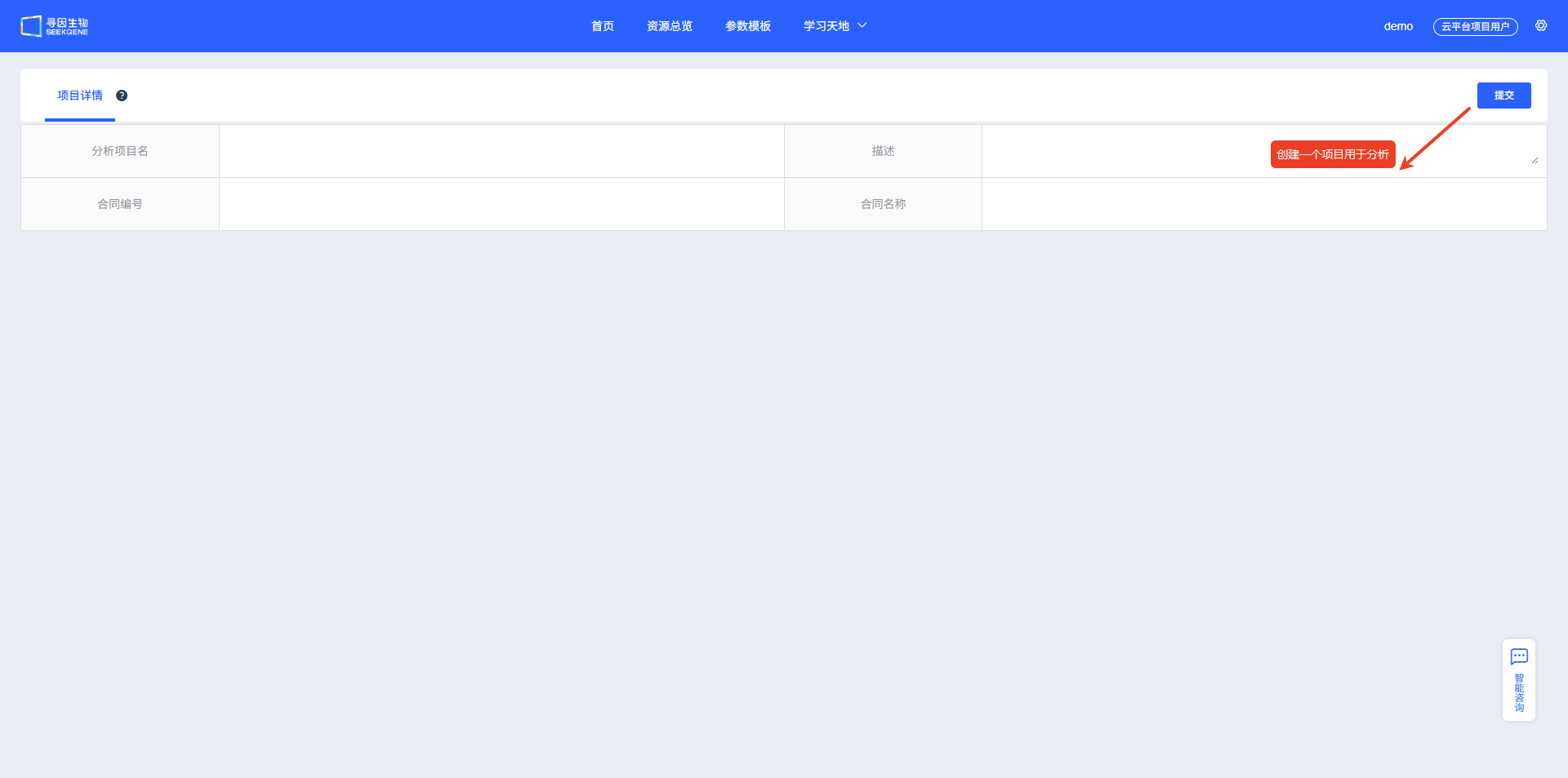The width and height of the screenshot is (1568, 778).
Task: Open the 资源总览 menu item
Action: pyautogui.click(x=670, y=26)
